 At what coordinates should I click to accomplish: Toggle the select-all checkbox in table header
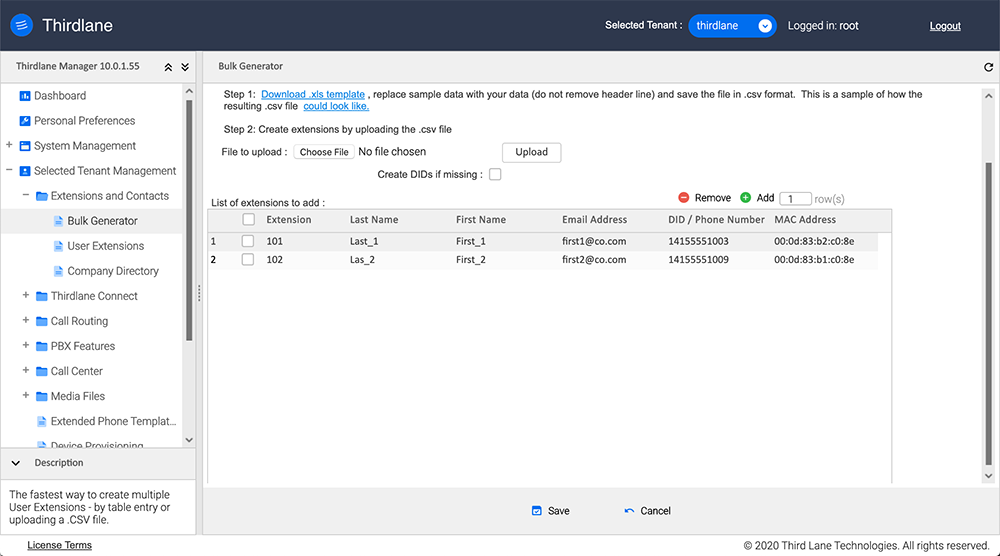coord(248,220)
